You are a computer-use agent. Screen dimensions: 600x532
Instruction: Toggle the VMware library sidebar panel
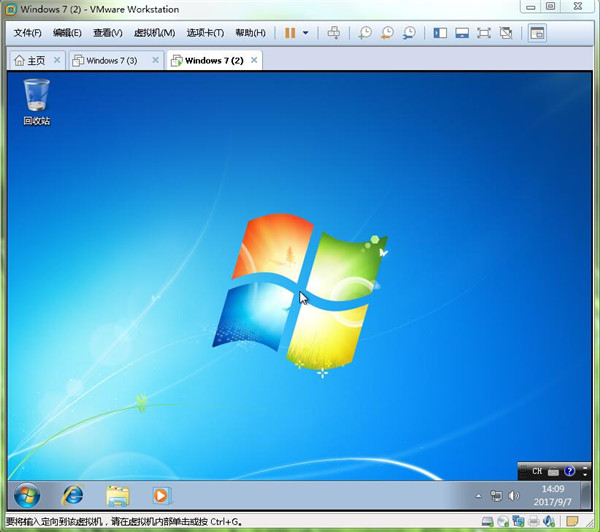[x=440, y=33]
